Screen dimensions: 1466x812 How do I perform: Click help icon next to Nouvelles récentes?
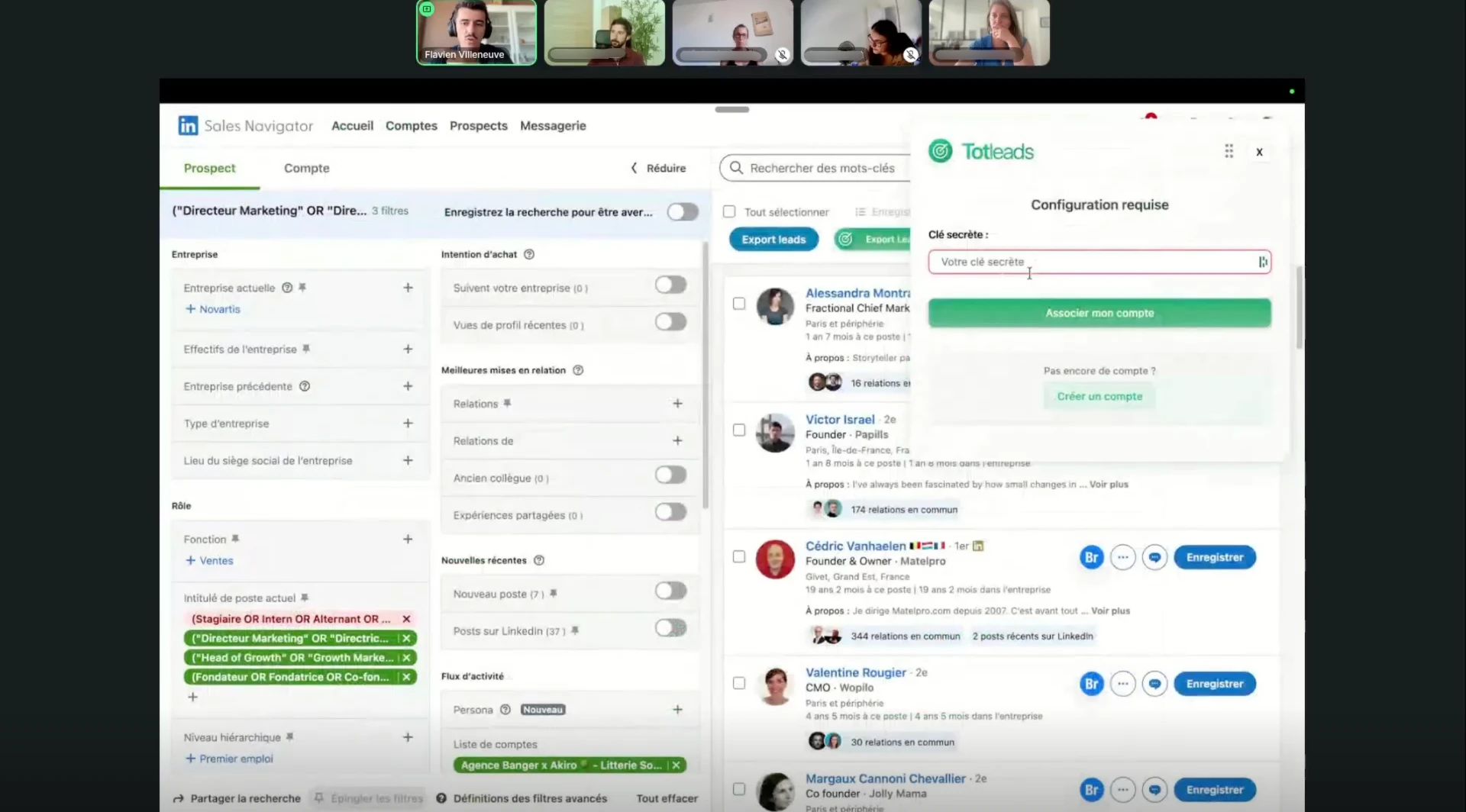(539, 560)
